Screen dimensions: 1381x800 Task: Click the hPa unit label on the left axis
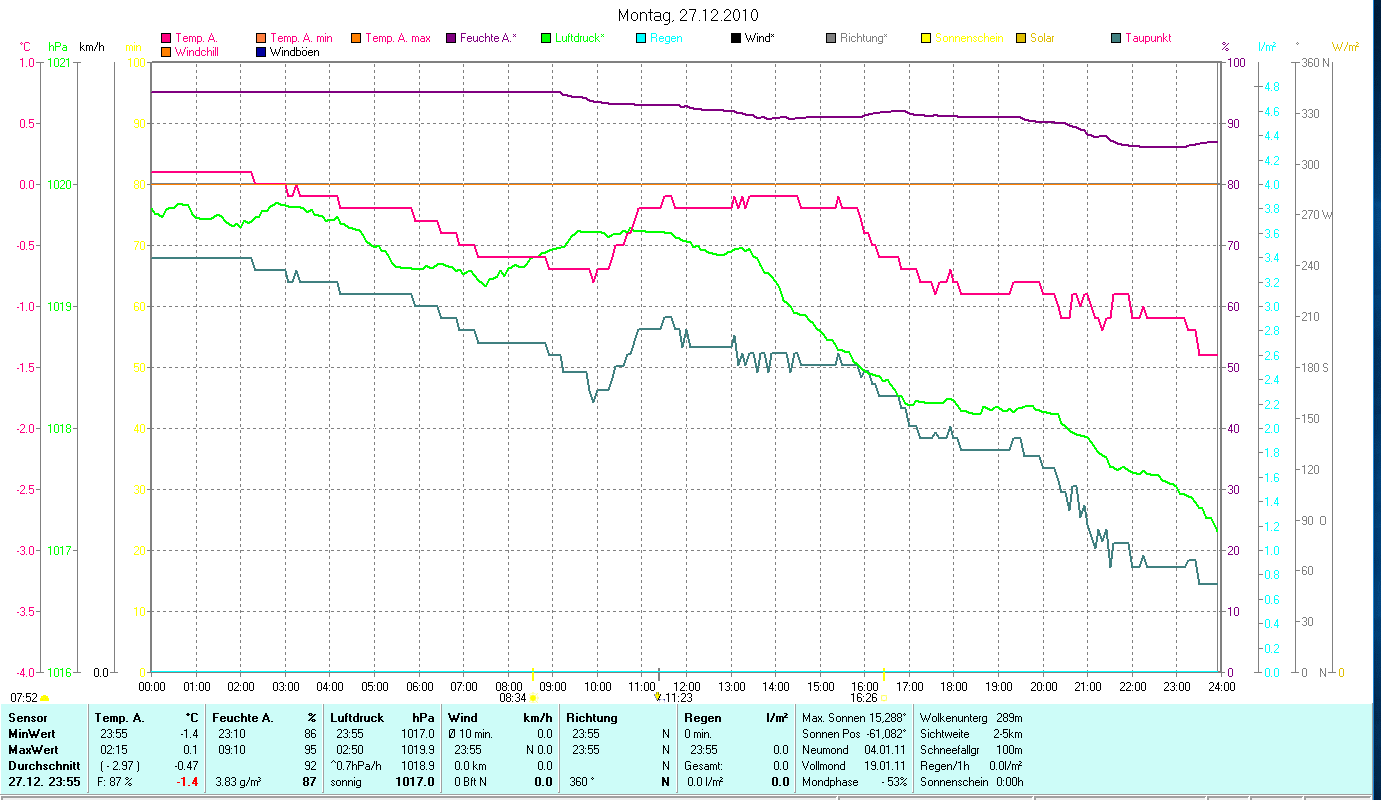click(58, 47)
